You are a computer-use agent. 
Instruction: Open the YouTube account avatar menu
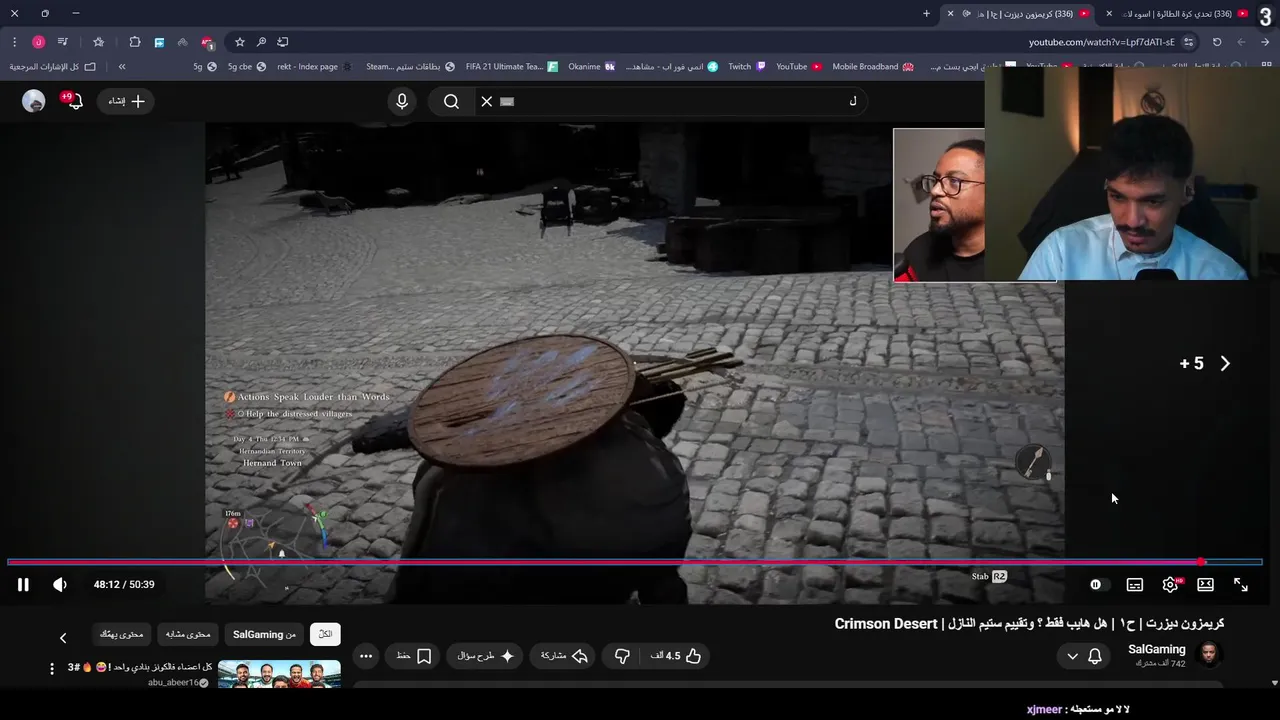[x=34, y=101]
